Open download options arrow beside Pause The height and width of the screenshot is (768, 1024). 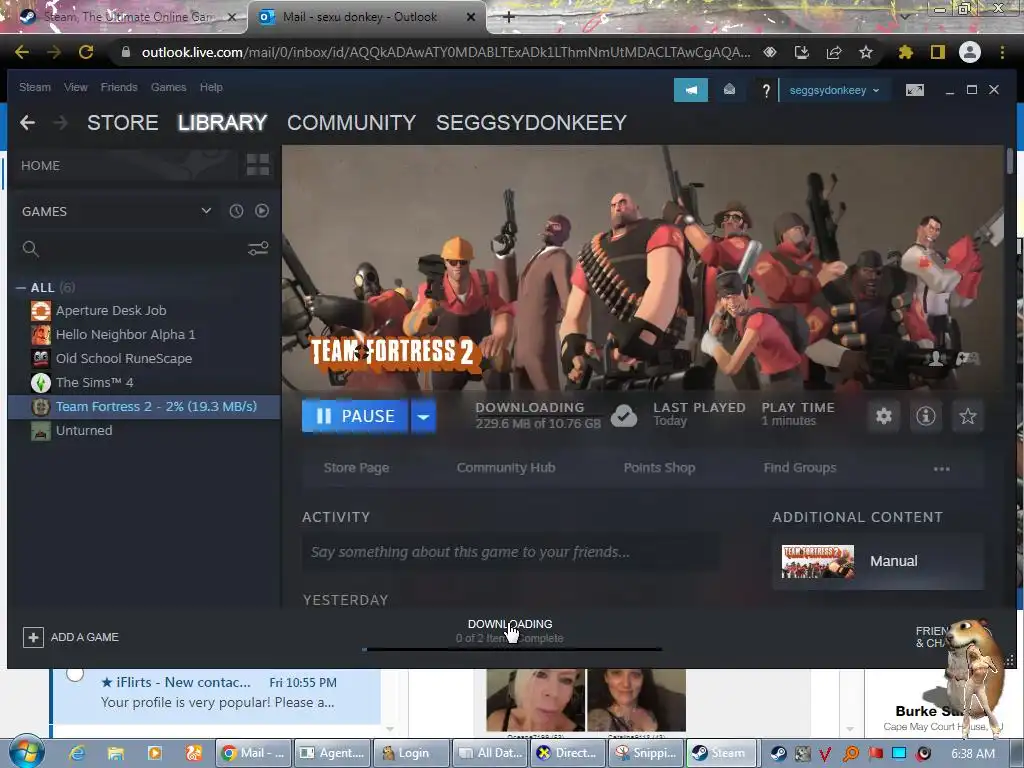tap(423, 416)
